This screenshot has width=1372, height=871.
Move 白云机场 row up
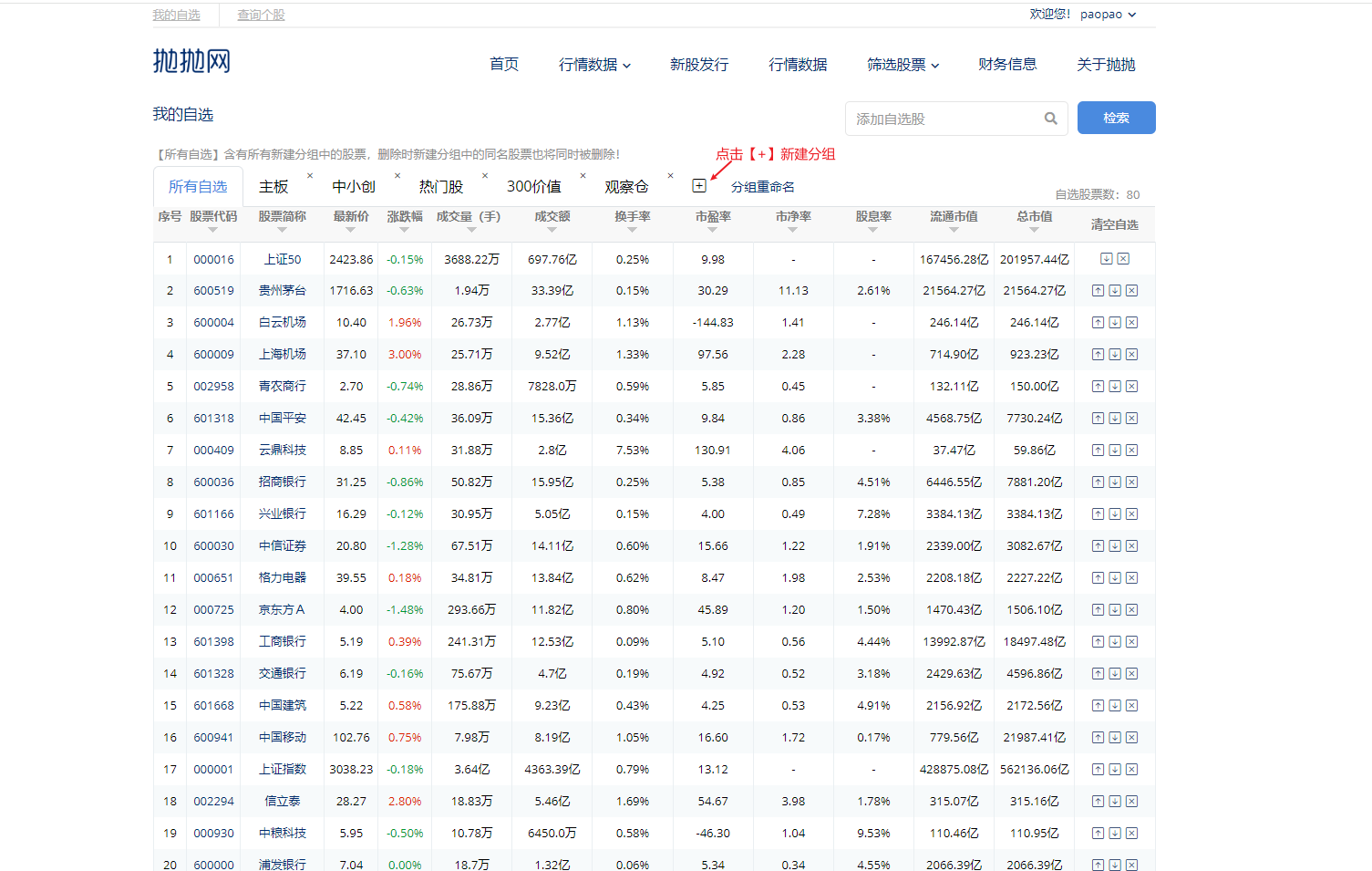click(1098, 323)
